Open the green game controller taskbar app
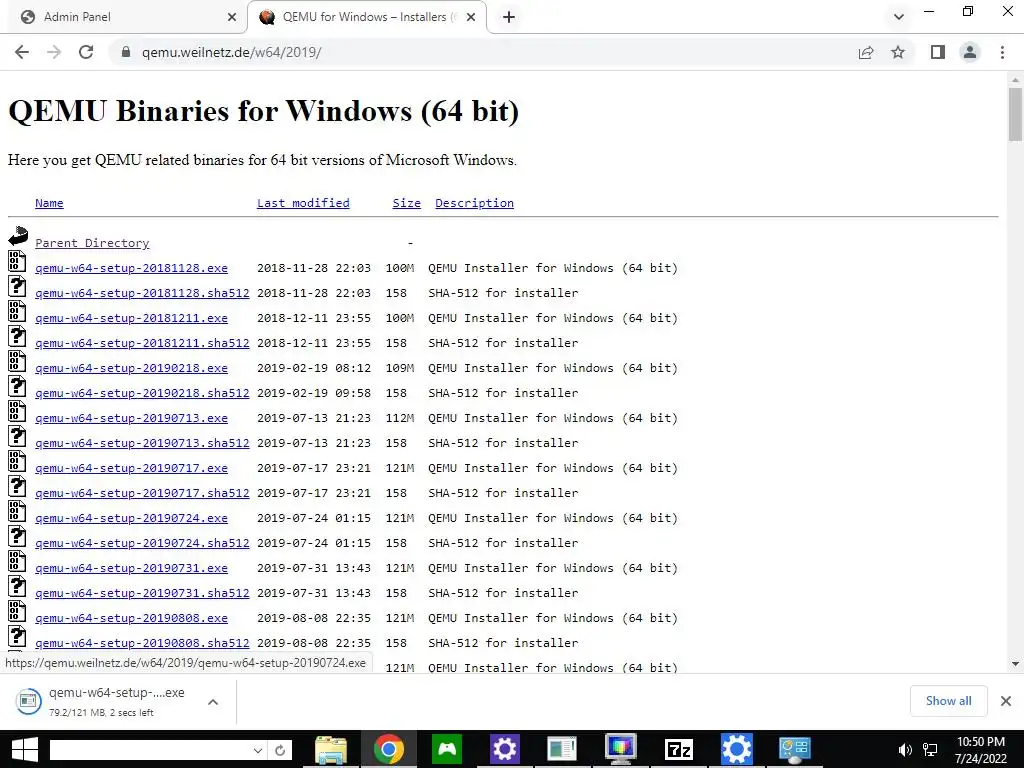 coord(447,749)
